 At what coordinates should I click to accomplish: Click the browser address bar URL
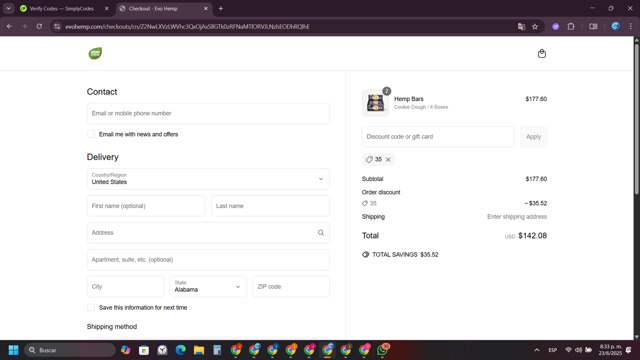click(x=187, y=27)
